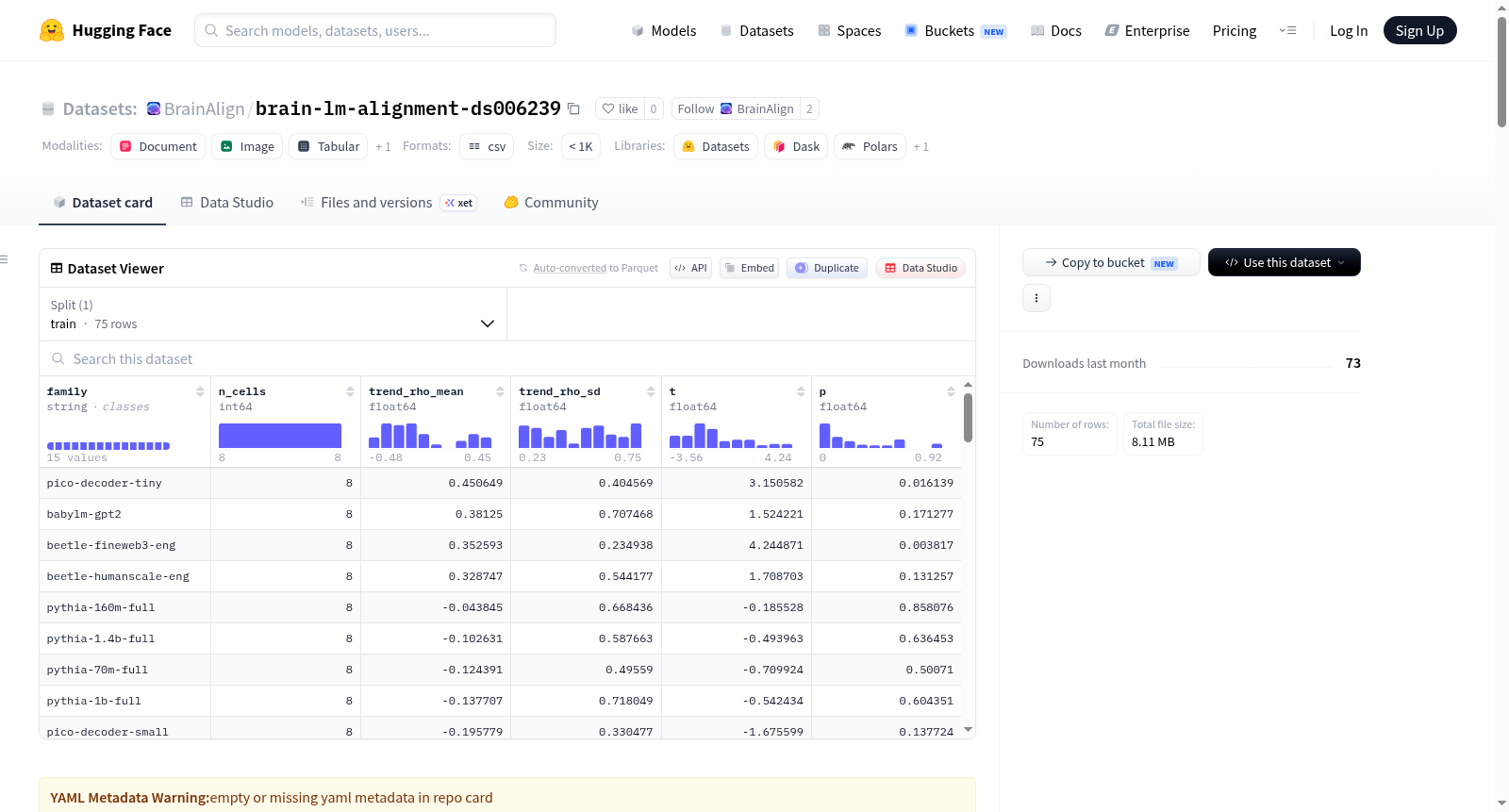Switch to the Dataset card tab
The height and width of the screenshot is (812, 1509).
click(102, 202)
